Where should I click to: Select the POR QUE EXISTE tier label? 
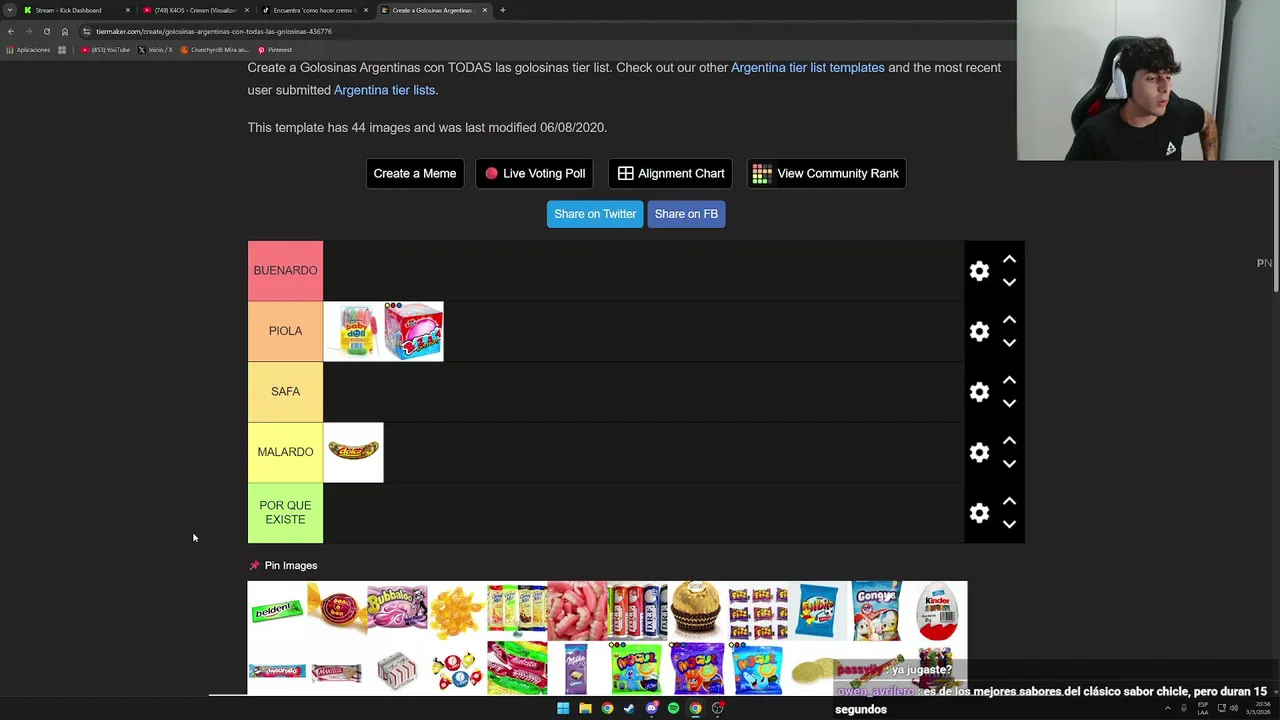click(285, 512)
